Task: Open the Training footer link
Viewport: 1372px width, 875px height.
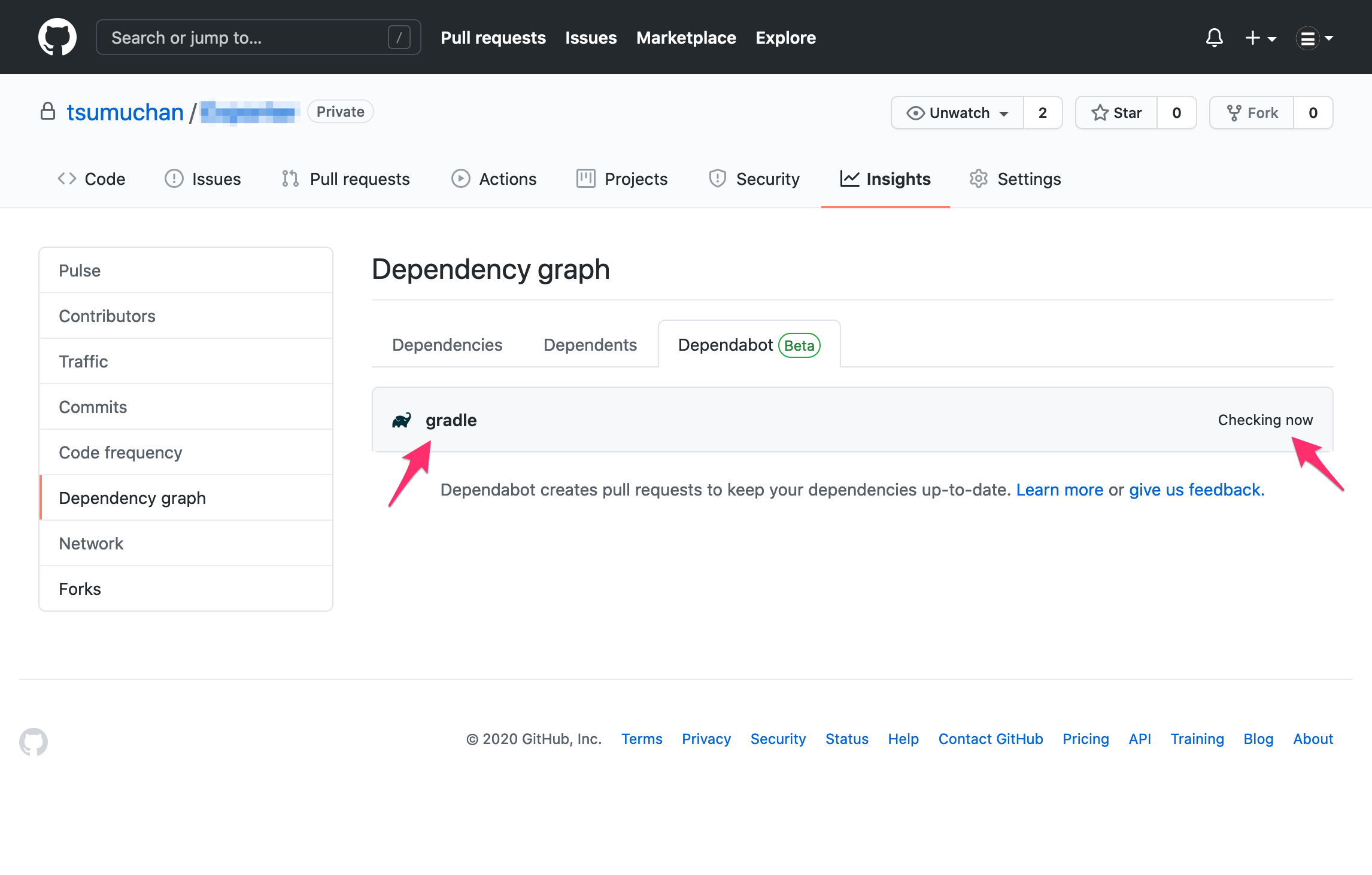Action: pos(1197,739)
